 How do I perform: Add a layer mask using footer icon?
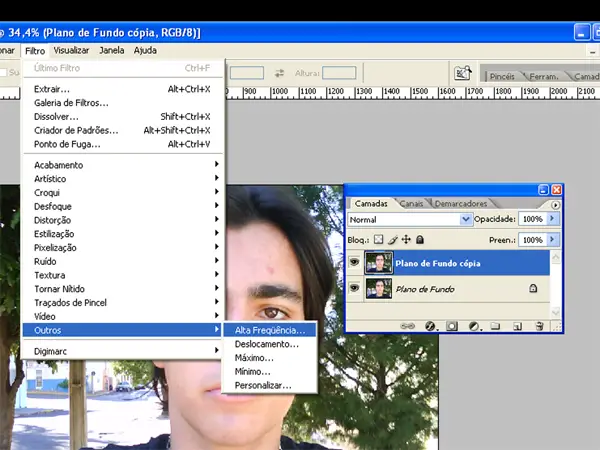click(451, 325)
